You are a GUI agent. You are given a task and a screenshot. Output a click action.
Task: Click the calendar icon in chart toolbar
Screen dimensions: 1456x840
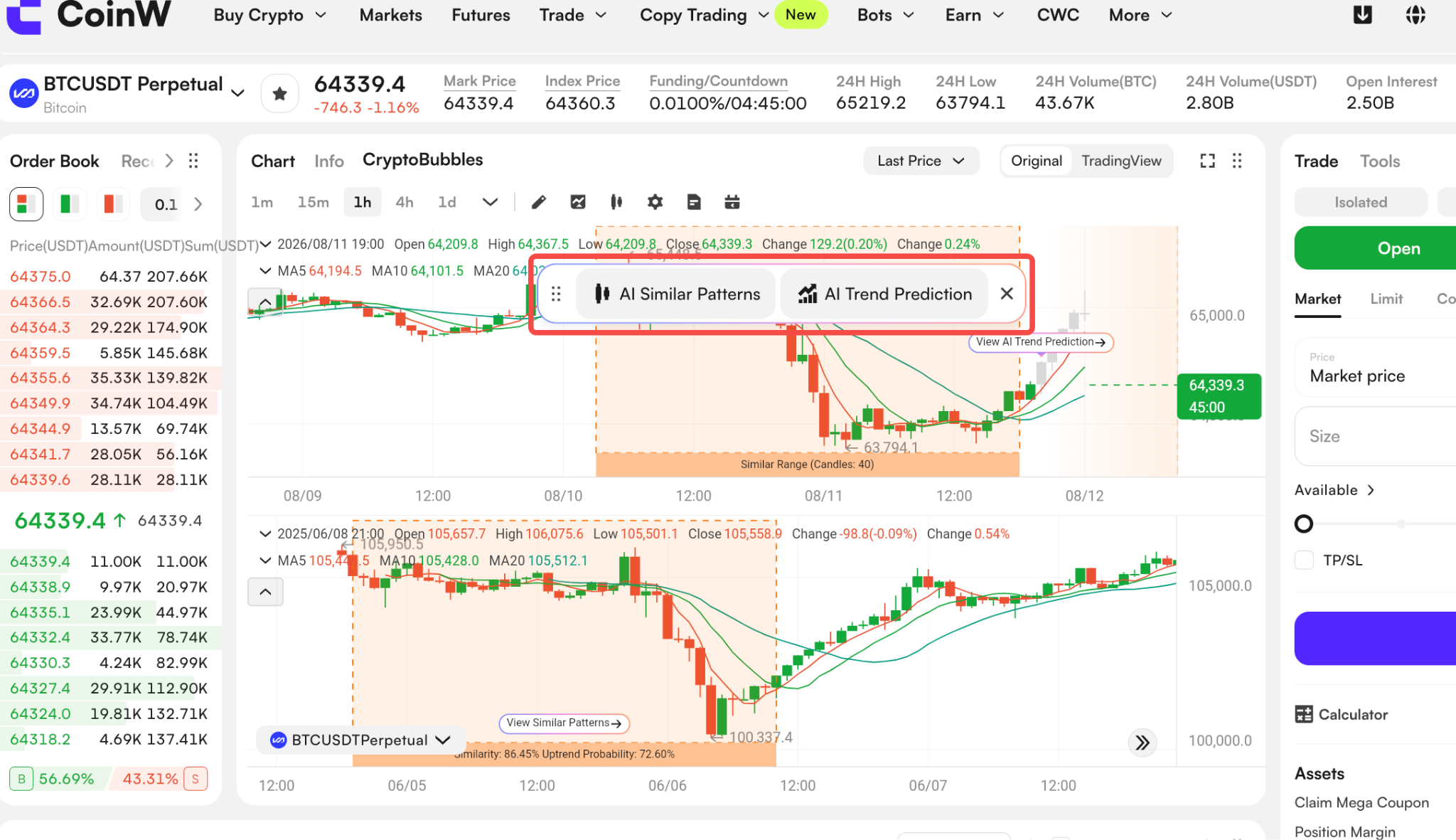[732, 203]
